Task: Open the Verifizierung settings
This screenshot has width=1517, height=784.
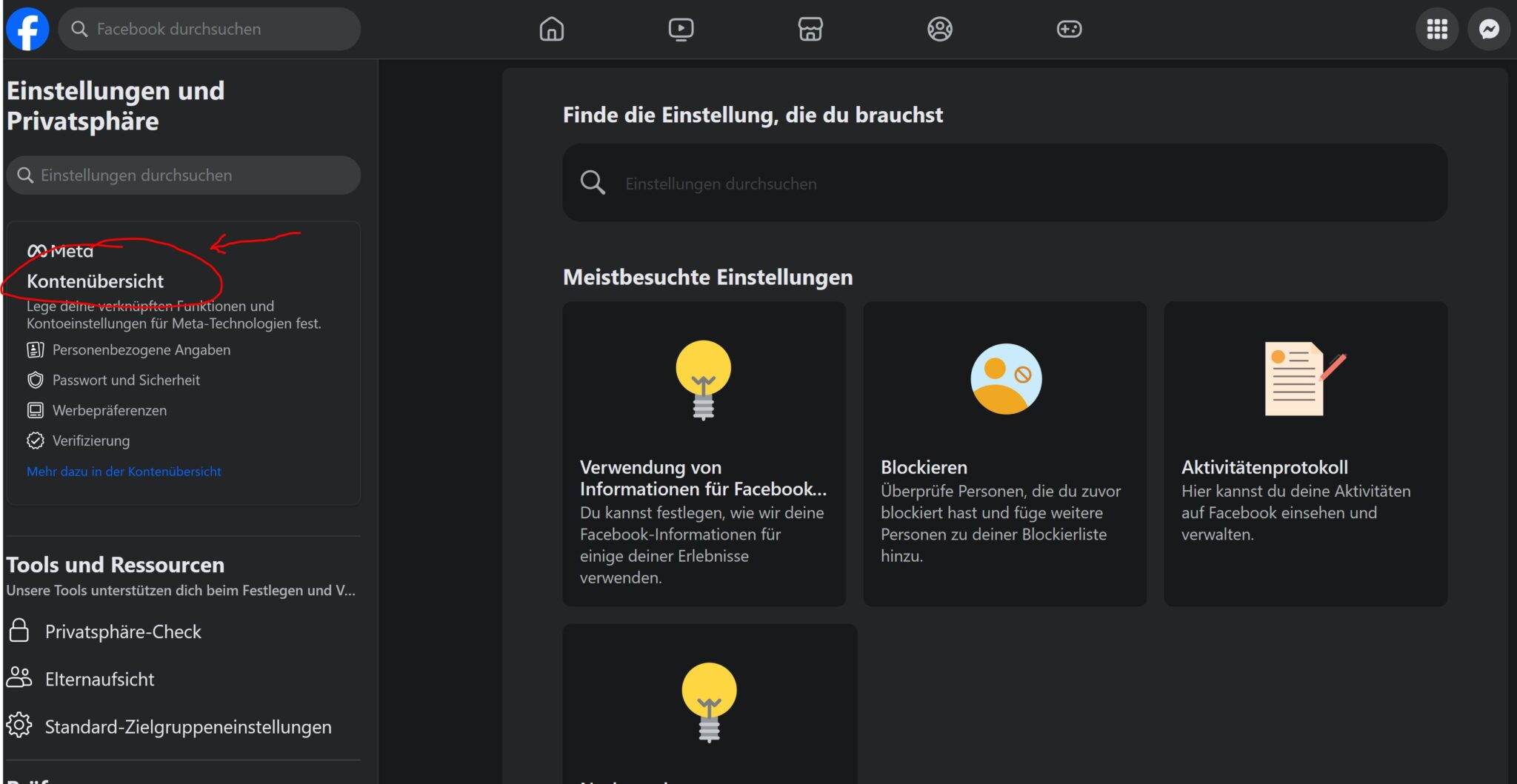Action: point(90,440)
